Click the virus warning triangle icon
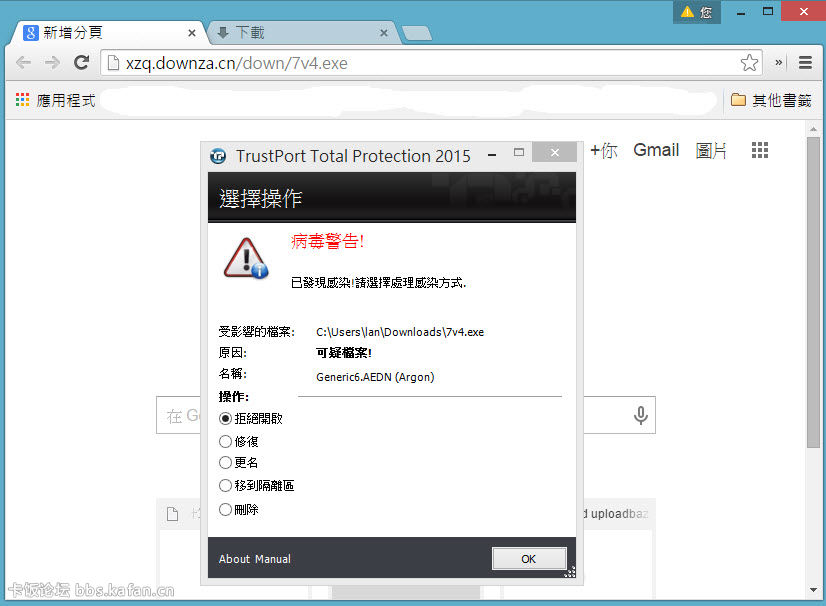The image size is (826, 606). pyautogui.click(x=245, y=258)
